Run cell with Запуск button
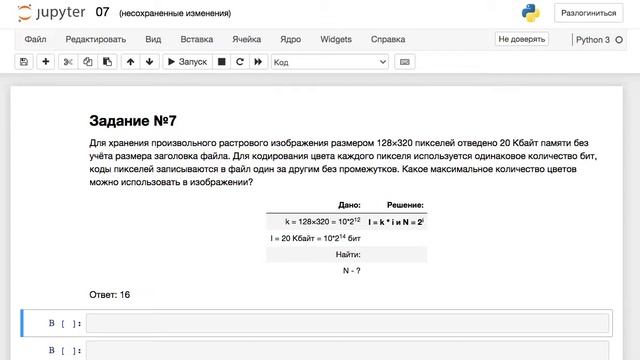This screenshot has height=360, width=640. (187, 62)
